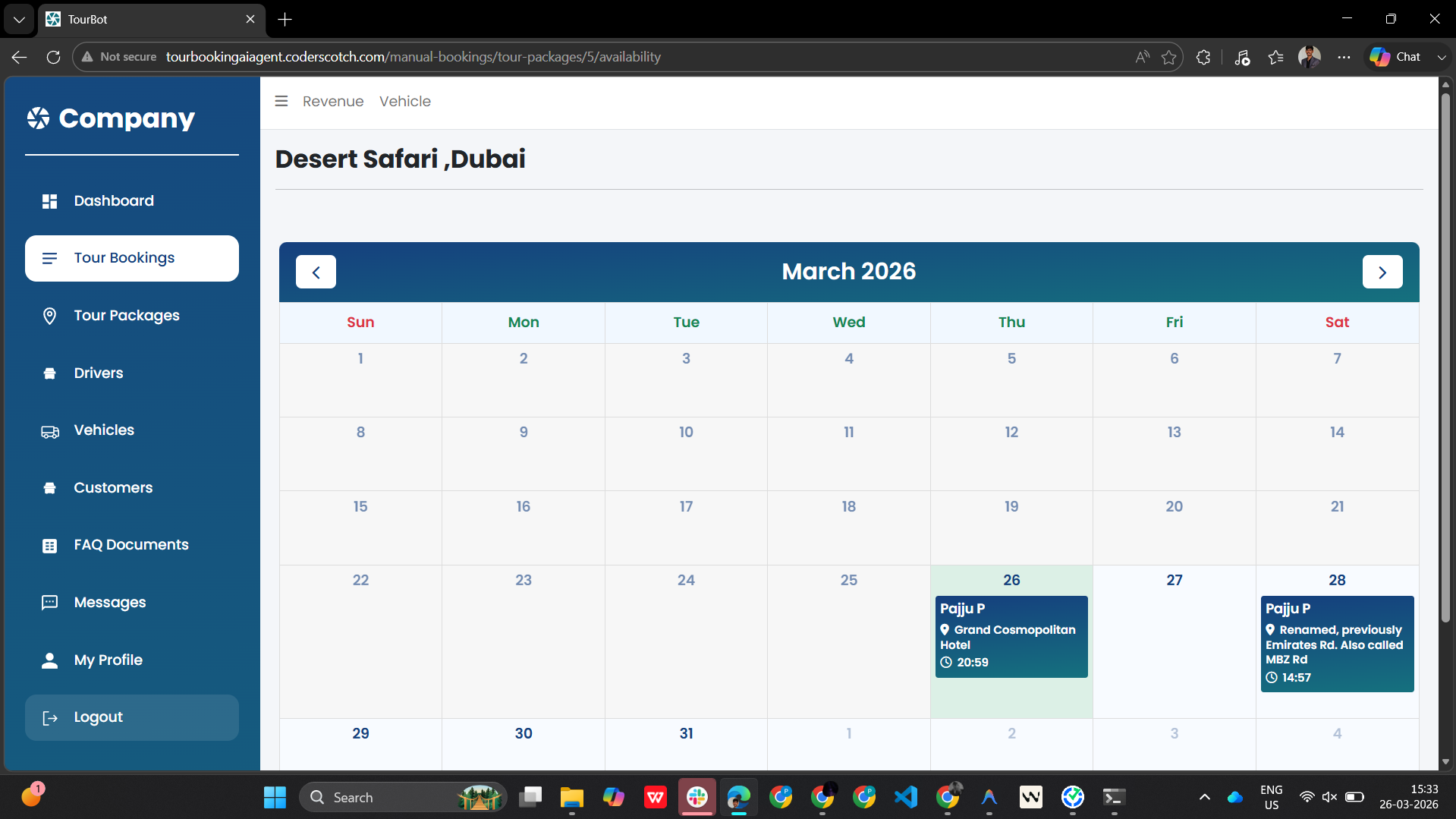Viewport: 1456px width, 819px height.
Task: Open Pajju P booking on March 26
Action: [1011, 636]
